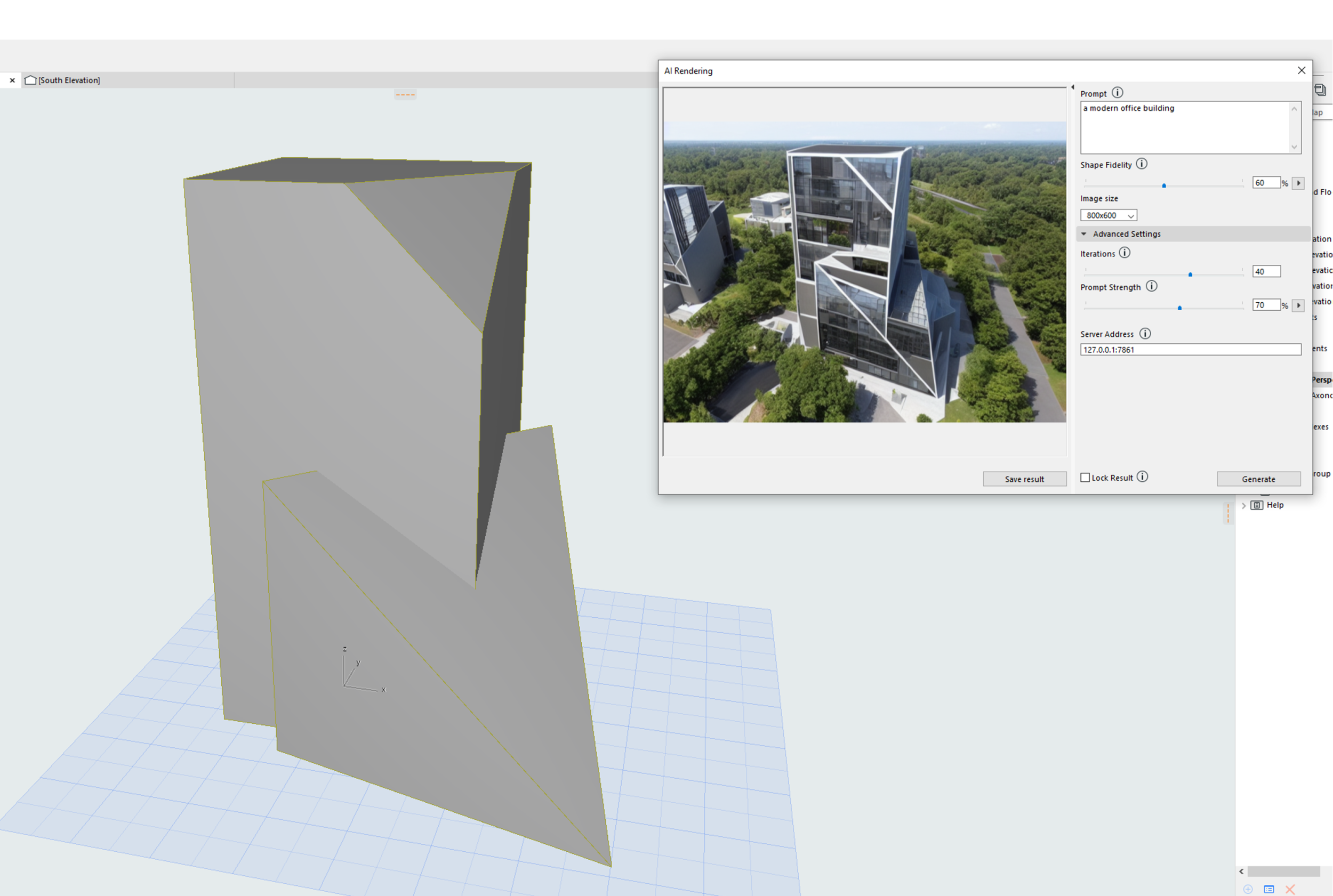Click the red X delete icon at bottom right

point(1290,889)
